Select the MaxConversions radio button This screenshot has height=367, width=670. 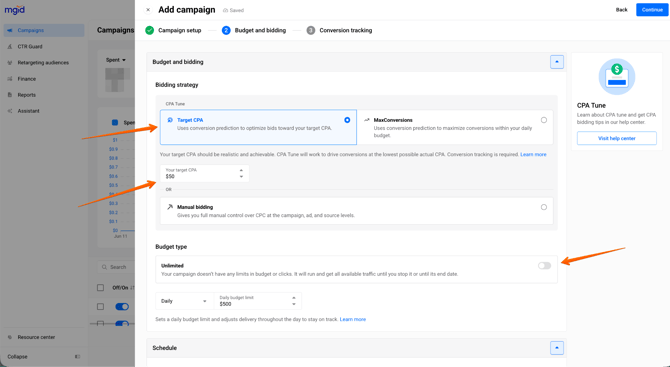point(544,120)
